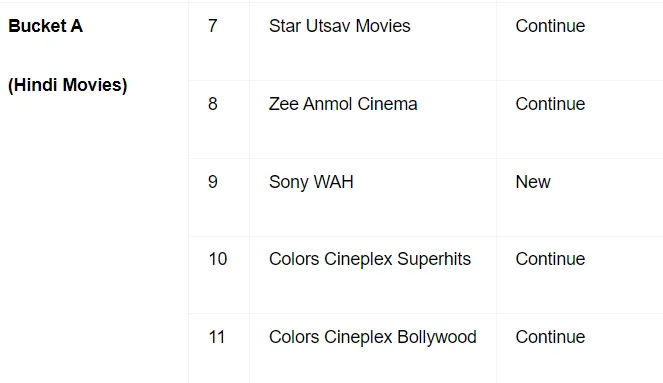Viewport: 663px width, 383px height.
Task: Click the word Bollywood in row 11
Action: coord(437,337)
